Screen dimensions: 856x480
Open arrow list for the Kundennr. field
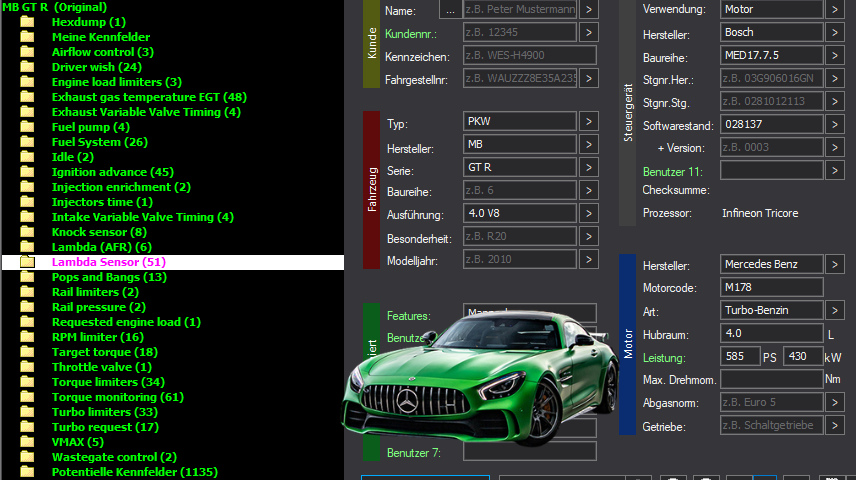(x=589, y=33)
